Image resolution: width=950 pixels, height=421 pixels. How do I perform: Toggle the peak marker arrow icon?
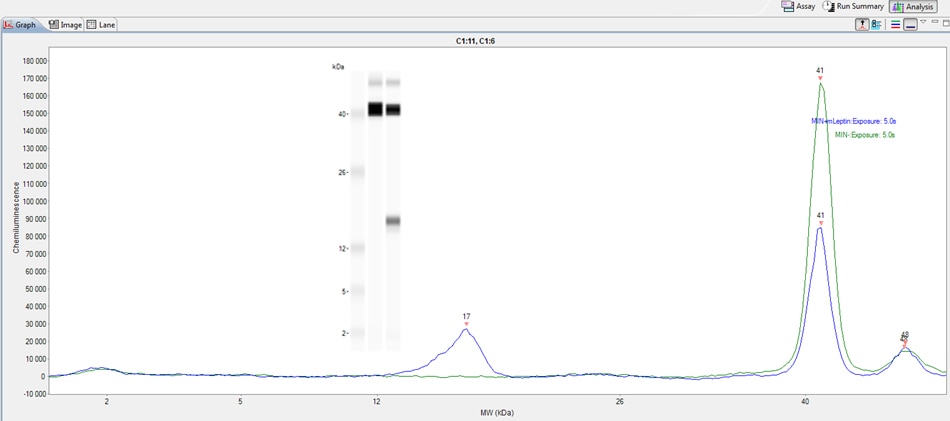[860, 24]
